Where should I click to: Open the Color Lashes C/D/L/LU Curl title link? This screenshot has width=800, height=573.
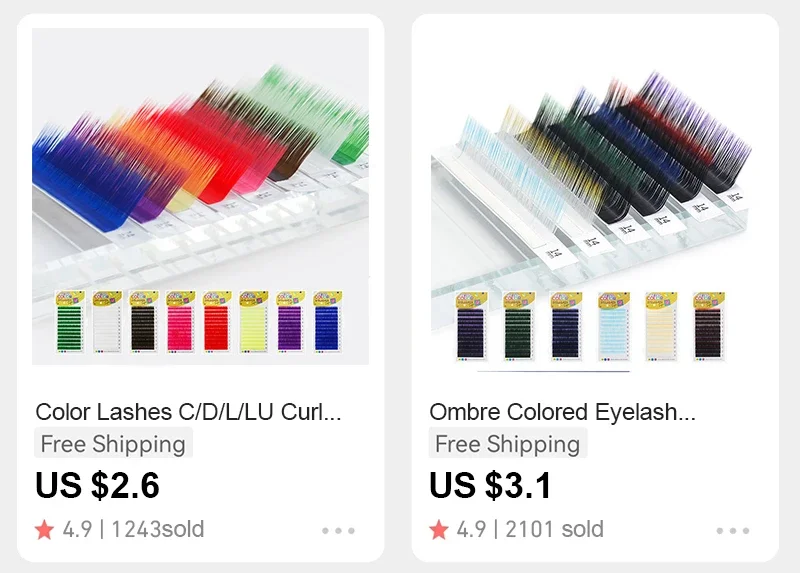pyautogui.click(x=188, y=412)
